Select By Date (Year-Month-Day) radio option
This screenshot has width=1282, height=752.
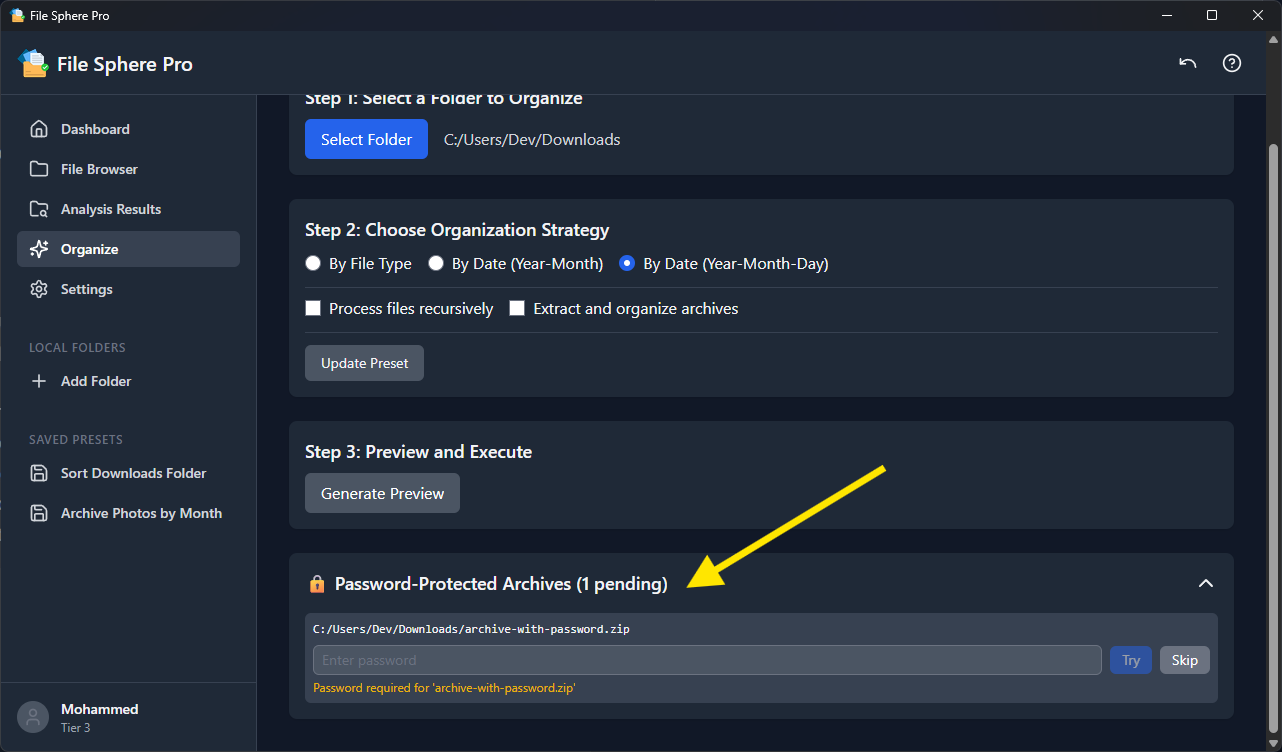627,264
